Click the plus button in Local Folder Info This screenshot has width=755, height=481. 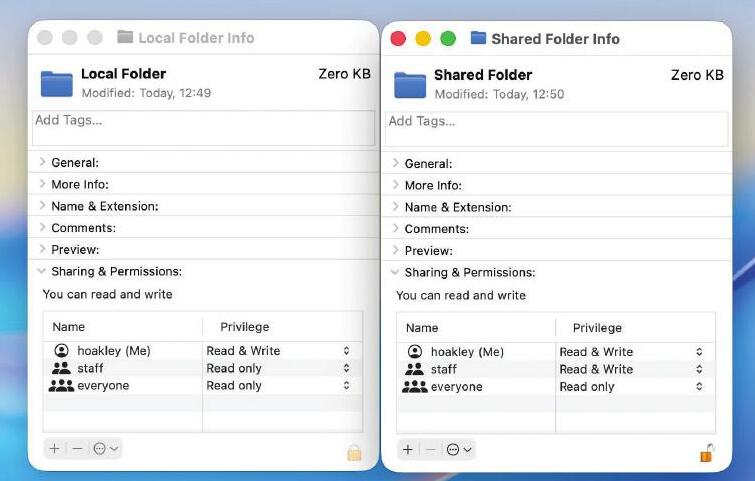coord(54,449)
